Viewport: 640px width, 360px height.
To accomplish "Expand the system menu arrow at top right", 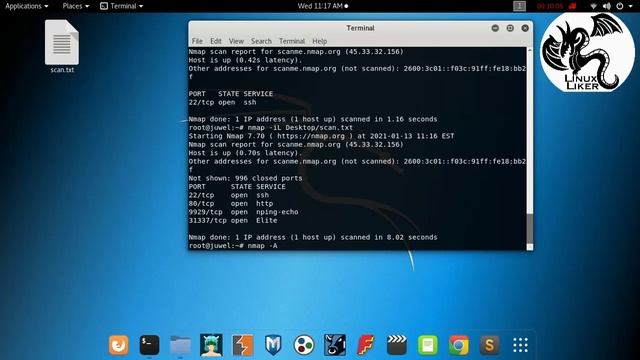I will [631, 6].
